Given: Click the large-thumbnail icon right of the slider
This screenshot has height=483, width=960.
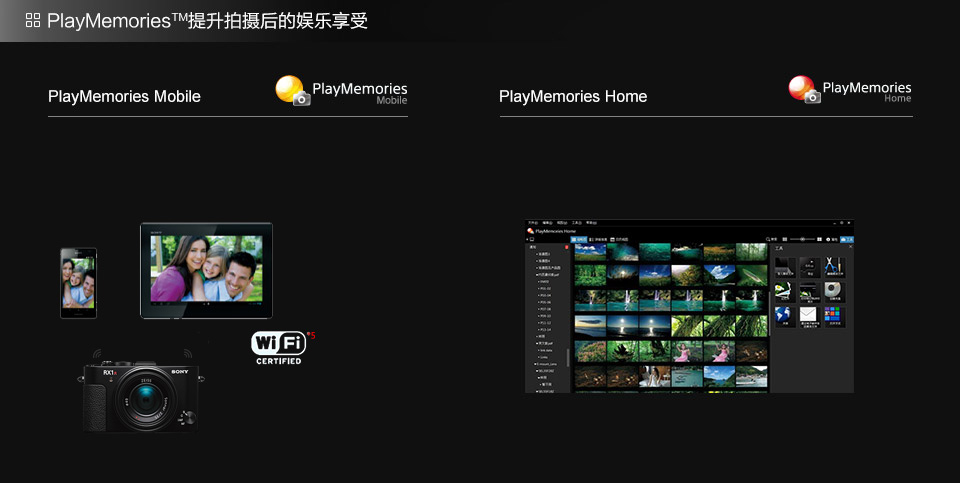Looking at the screenshot, I should point(819,239).
